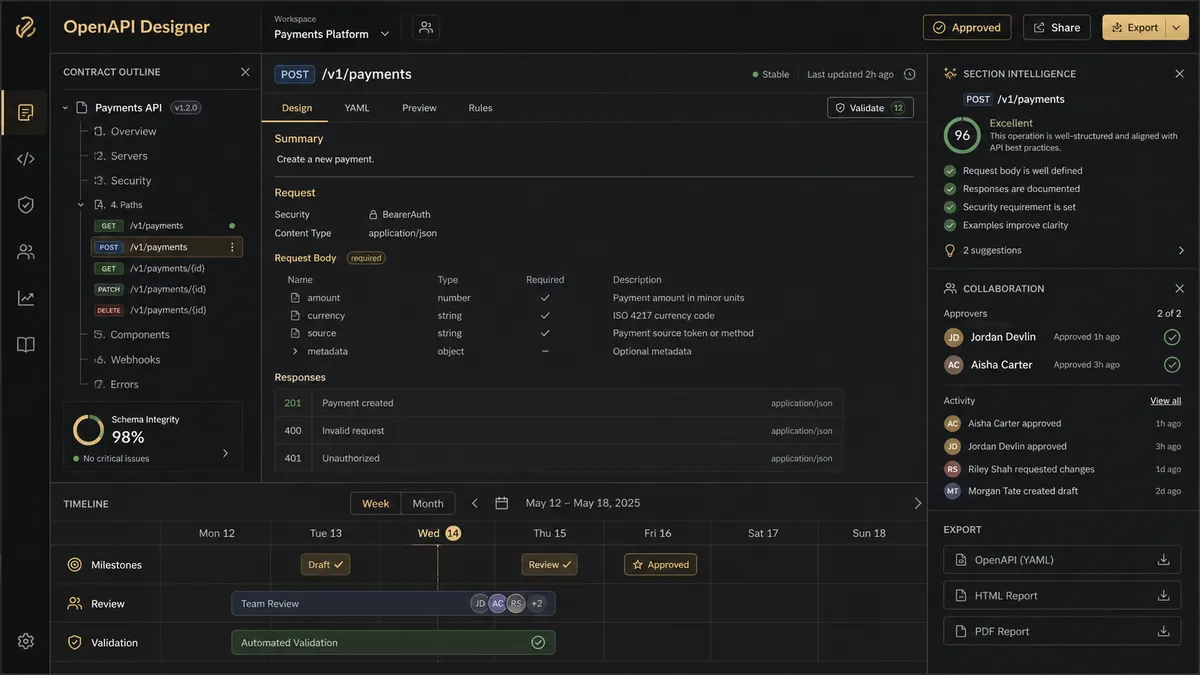Click the Automated Validation check icon

coord(538,642)
